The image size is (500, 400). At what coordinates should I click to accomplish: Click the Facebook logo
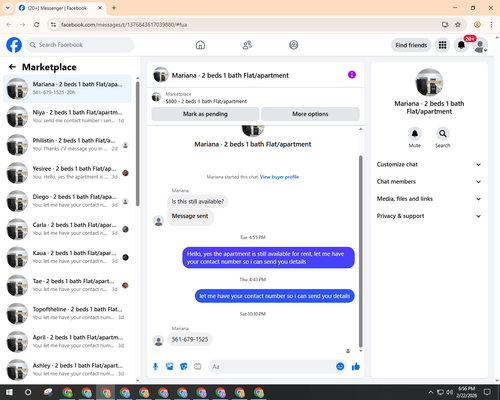coord(14,45)
